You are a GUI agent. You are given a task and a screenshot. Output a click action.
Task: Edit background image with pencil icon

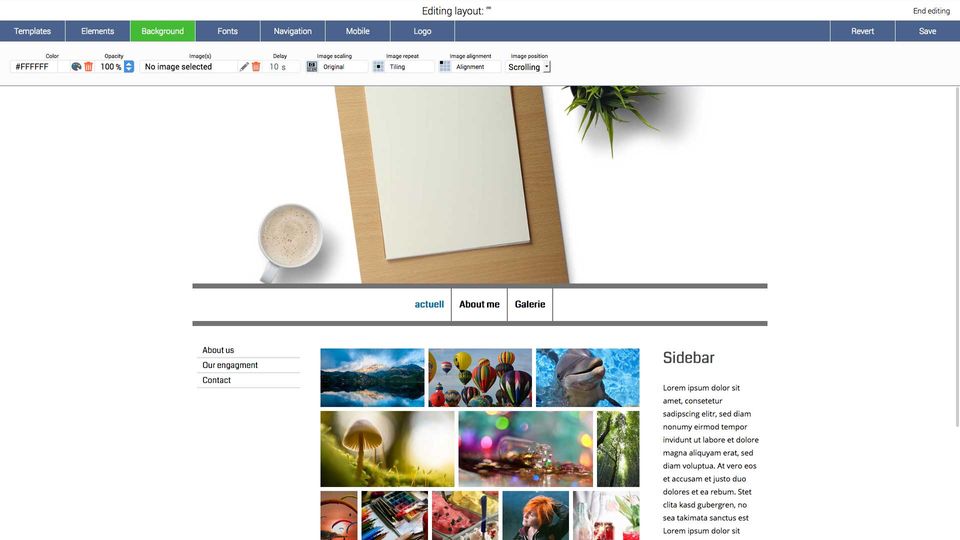click(244, 67)
